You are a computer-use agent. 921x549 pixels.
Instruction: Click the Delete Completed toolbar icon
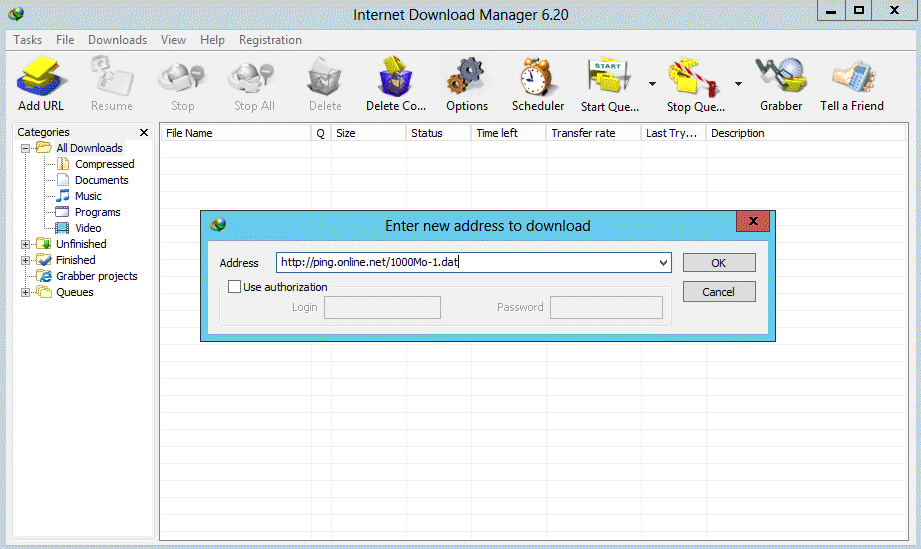pyautogui.click(x=395, y=77)
